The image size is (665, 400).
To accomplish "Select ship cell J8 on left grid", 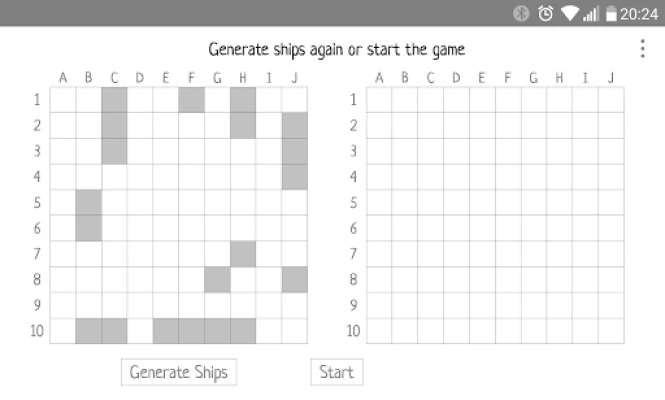I will pos(294,280).
